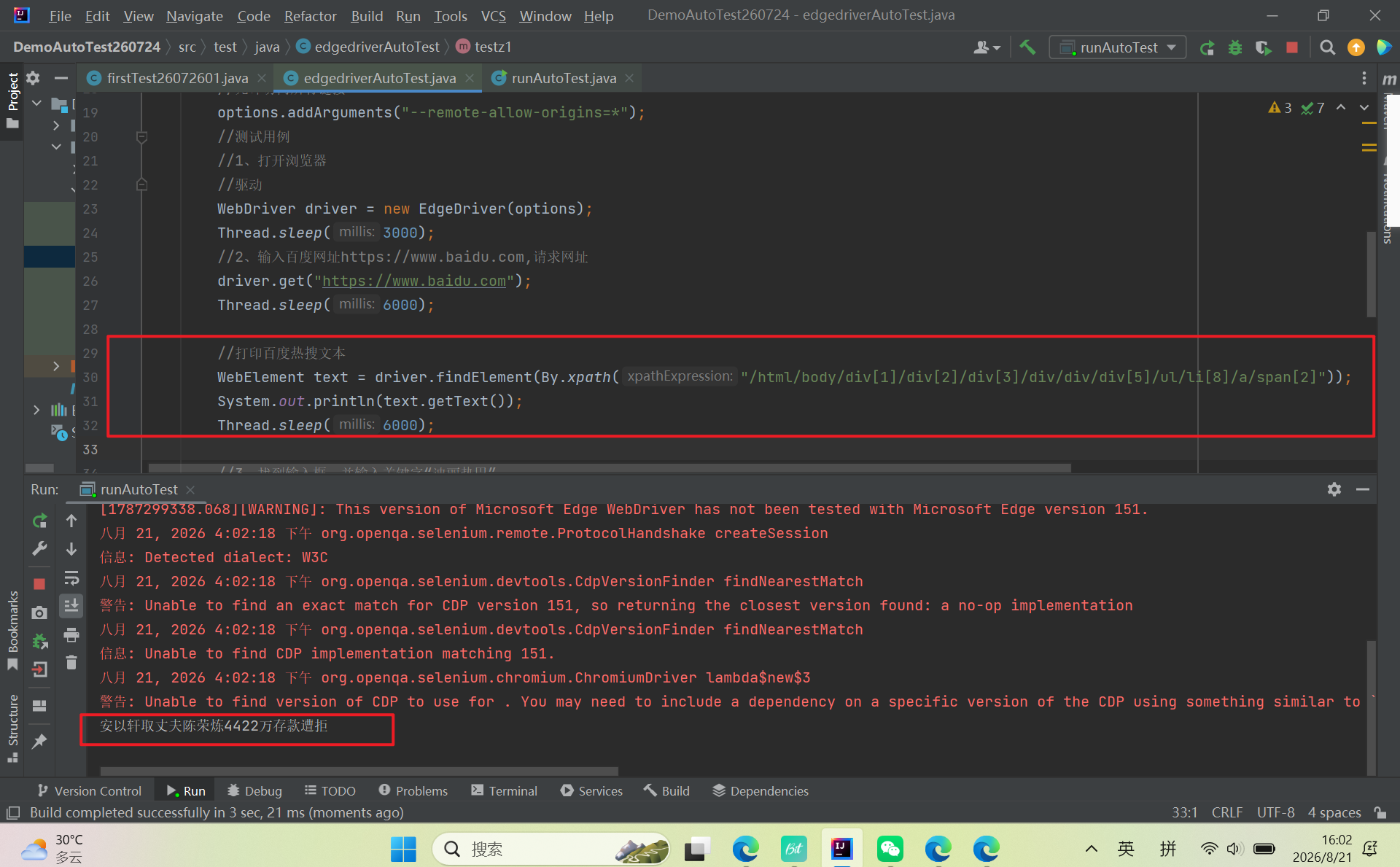Open the VCS menu

(x=494, y=16)
